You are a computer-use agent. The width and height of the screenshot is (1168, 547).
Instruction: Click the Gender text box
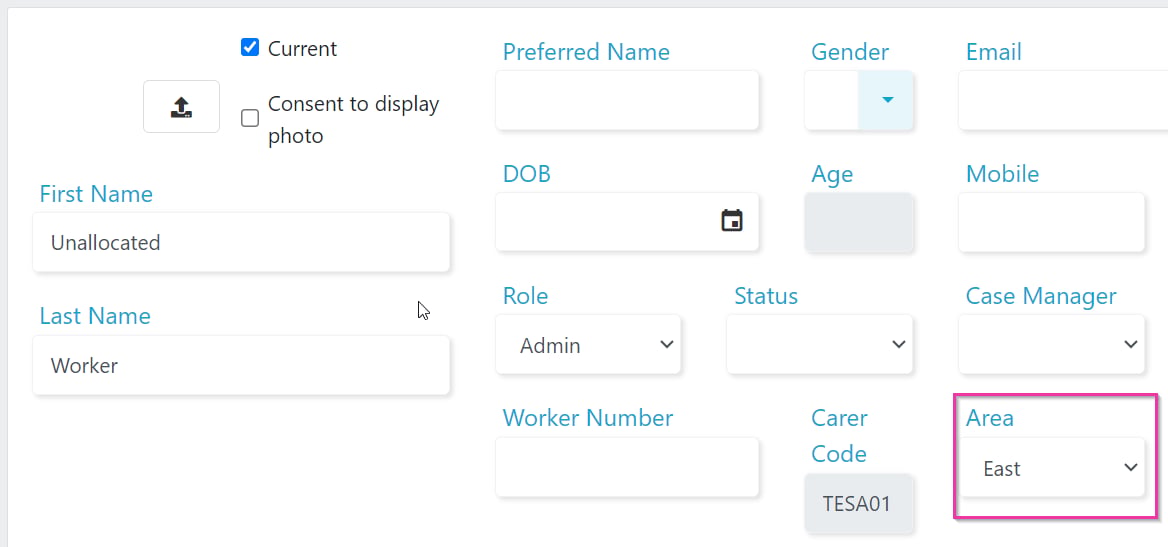[831, 100]
